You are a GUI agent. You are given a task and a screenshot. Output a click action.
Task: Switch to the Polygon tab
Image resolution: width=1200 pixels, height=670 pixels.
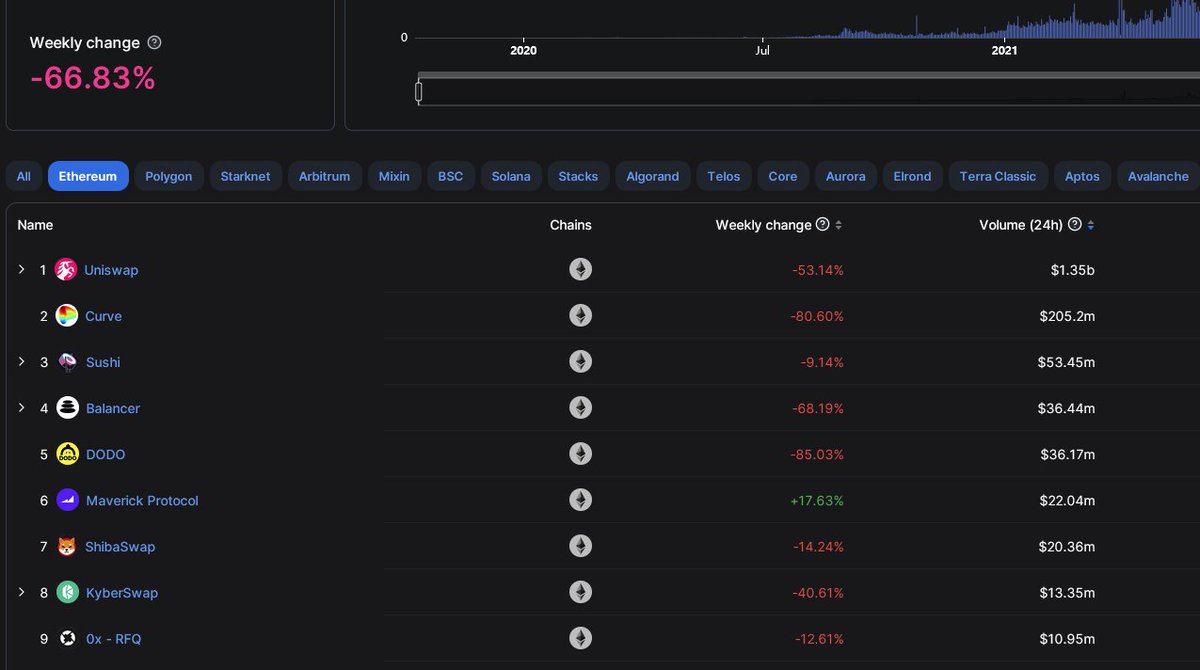169,176
